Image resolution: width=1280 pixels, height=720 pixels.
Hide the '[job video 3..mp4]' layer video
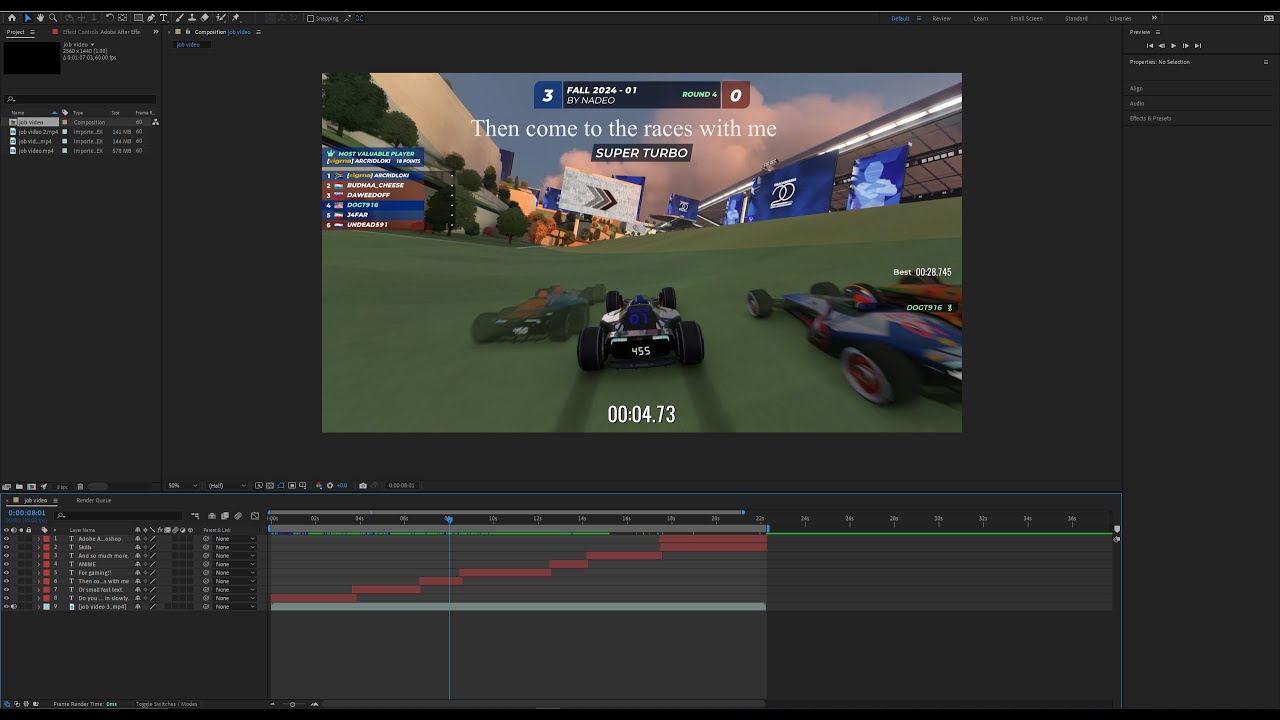coord(6,607)
